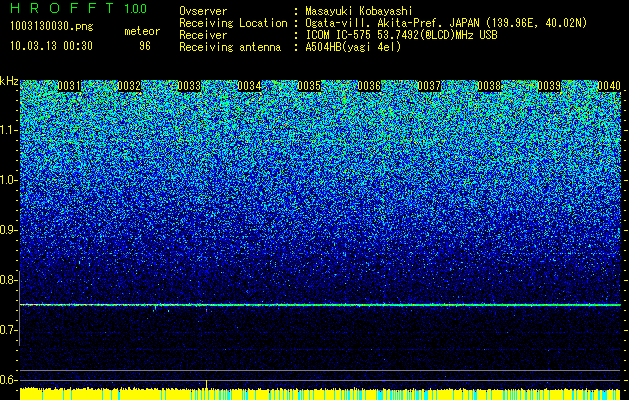629x400 pixels.
Task: Click the 0.9 frequency axis label
Action: point(8,230)
